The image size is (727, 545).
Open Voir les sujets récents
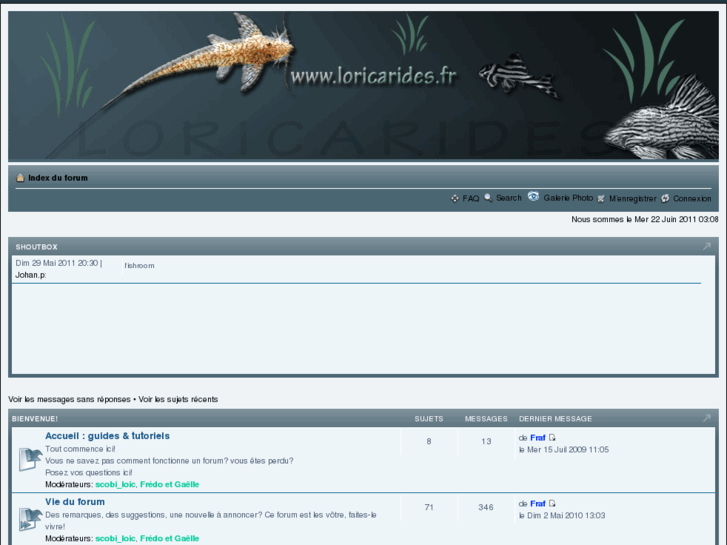(x=178, y=399)
